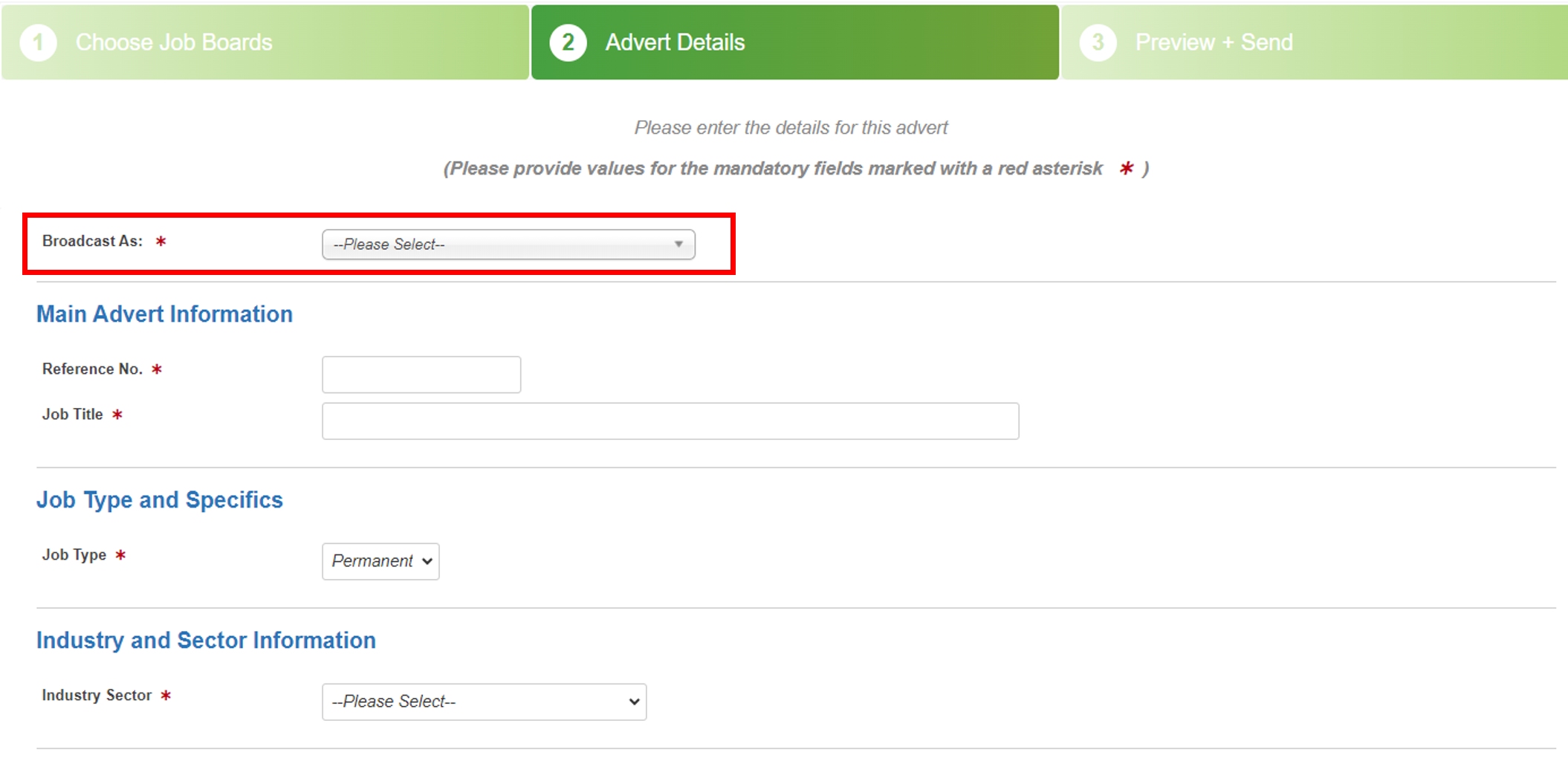Click inside the Reference No. input box
This screenshot has width=1568, height=761.
[421, 374]
